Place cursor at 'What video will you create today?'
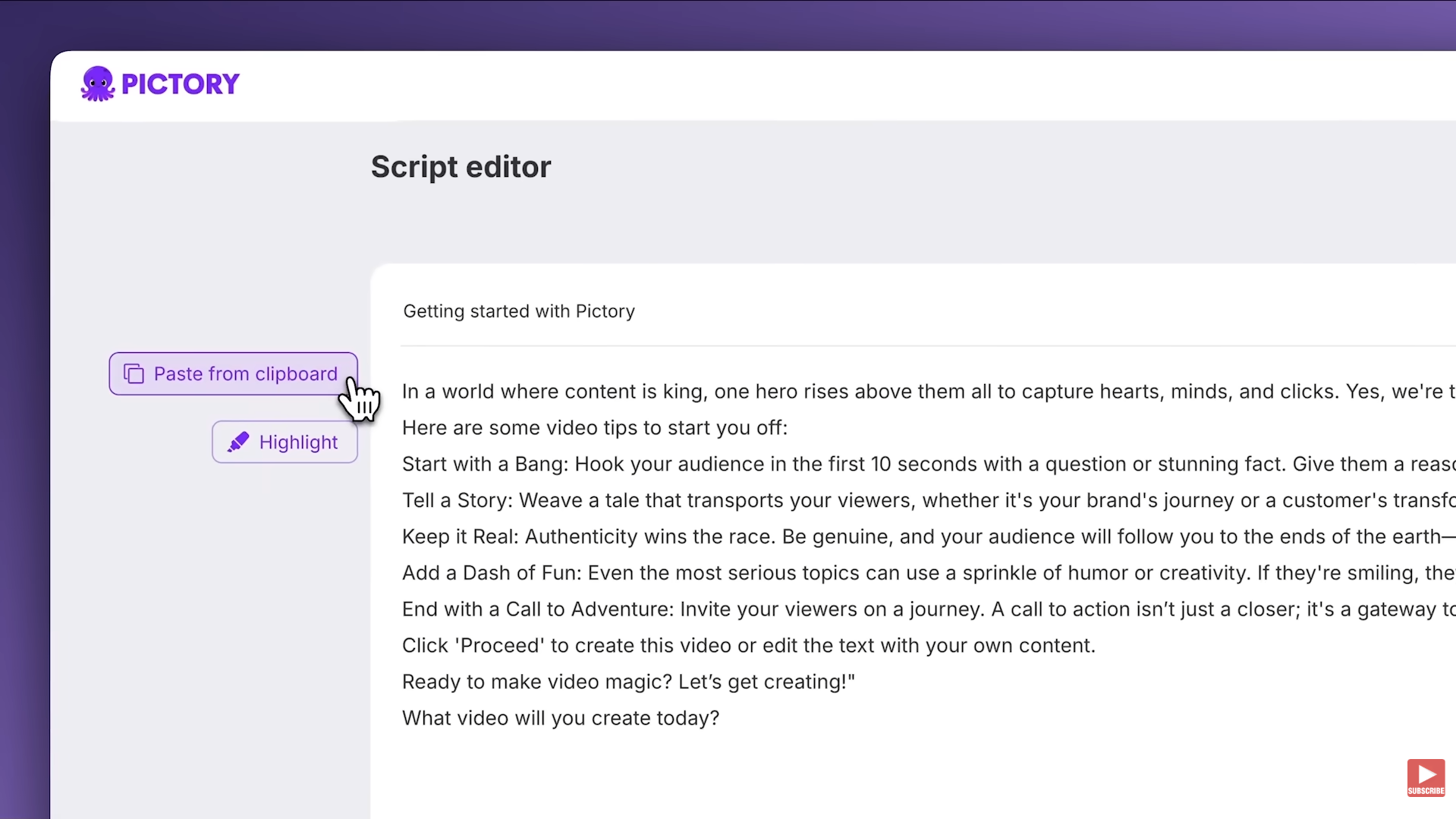Viewport: 1456px width, 819px height. pos(560,718)
